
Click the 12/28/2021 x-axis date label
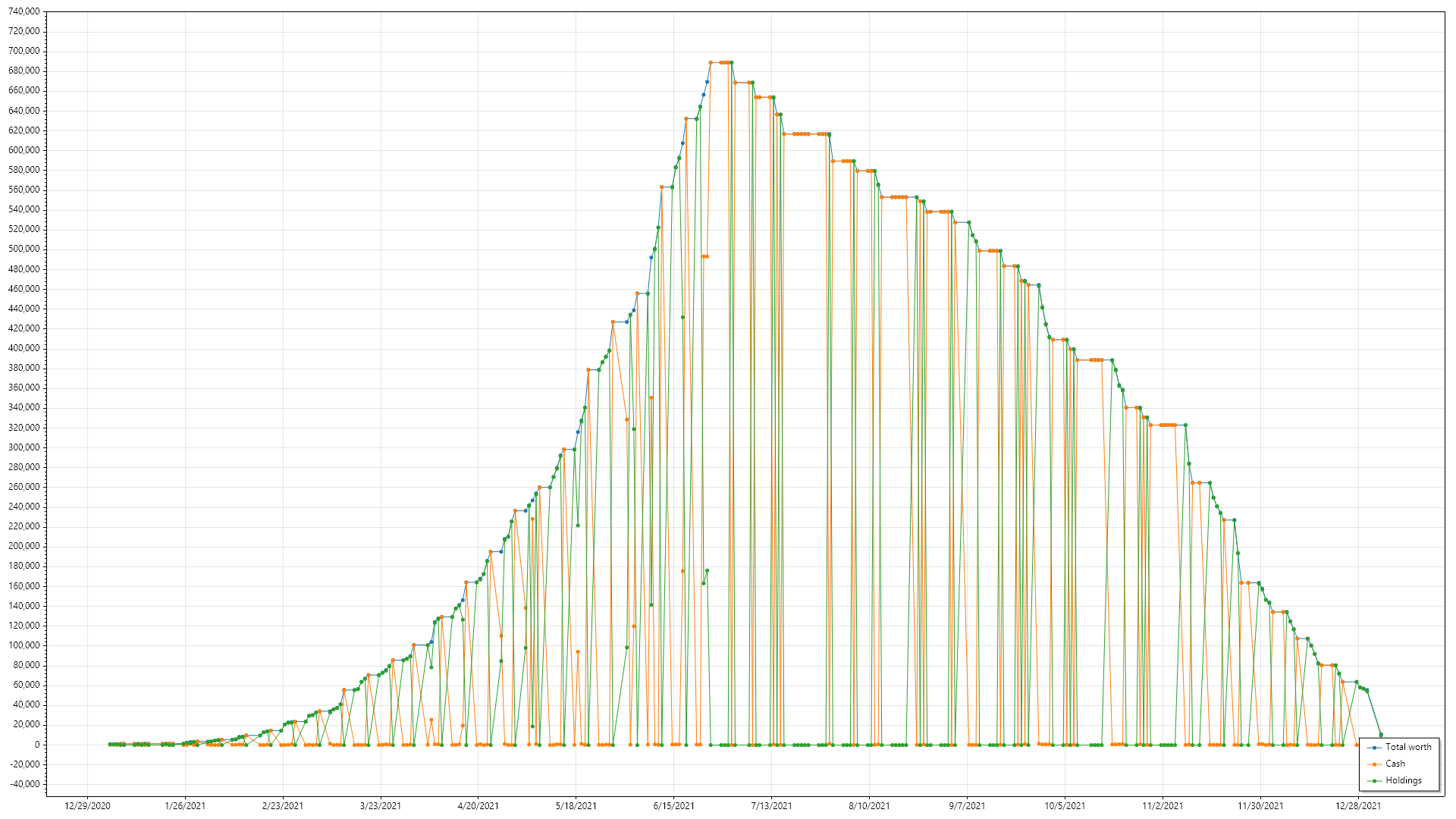point(1358,806)
